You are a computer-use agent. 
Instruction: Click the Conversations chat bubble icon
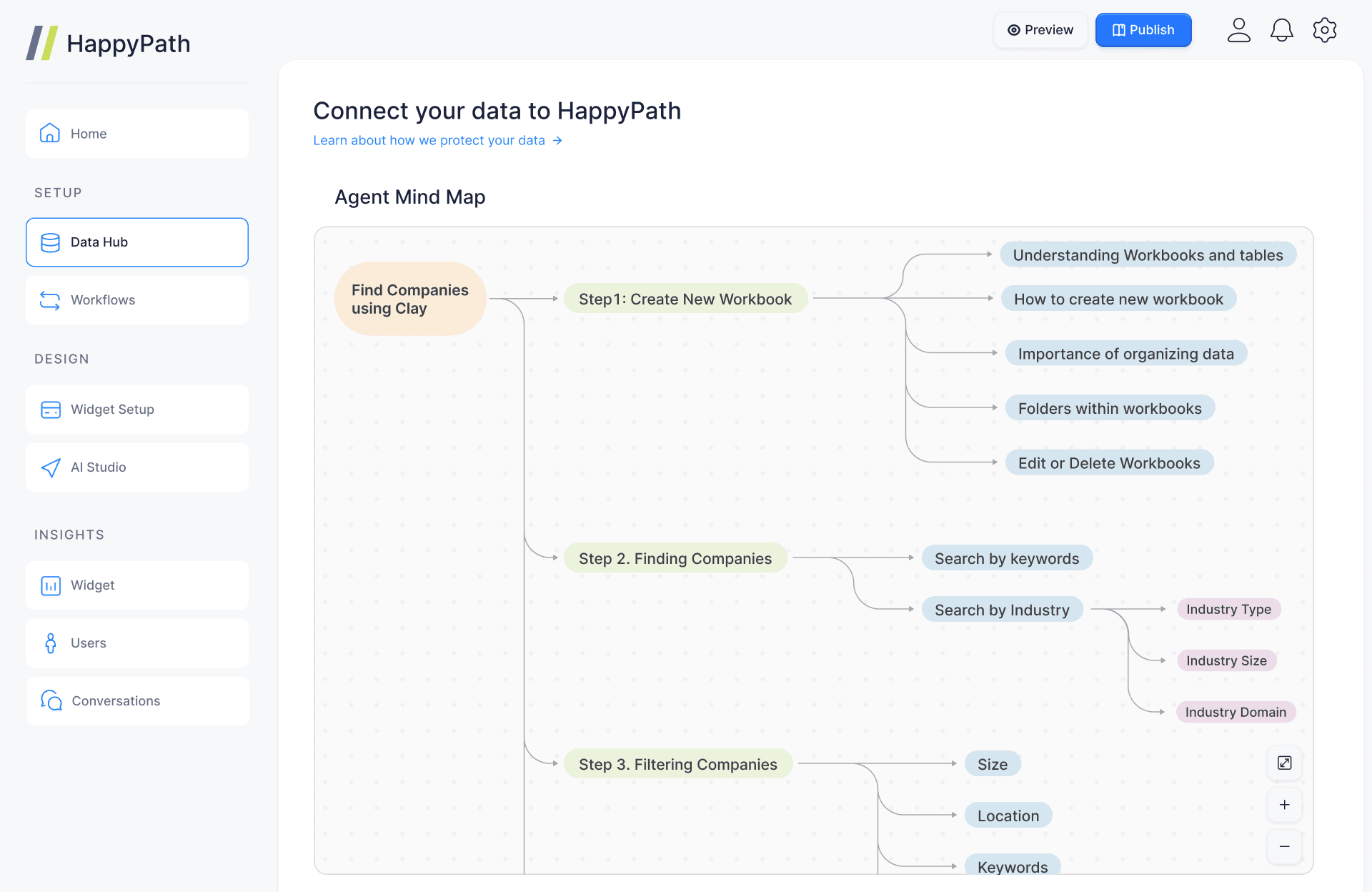[x=51, y=701]
